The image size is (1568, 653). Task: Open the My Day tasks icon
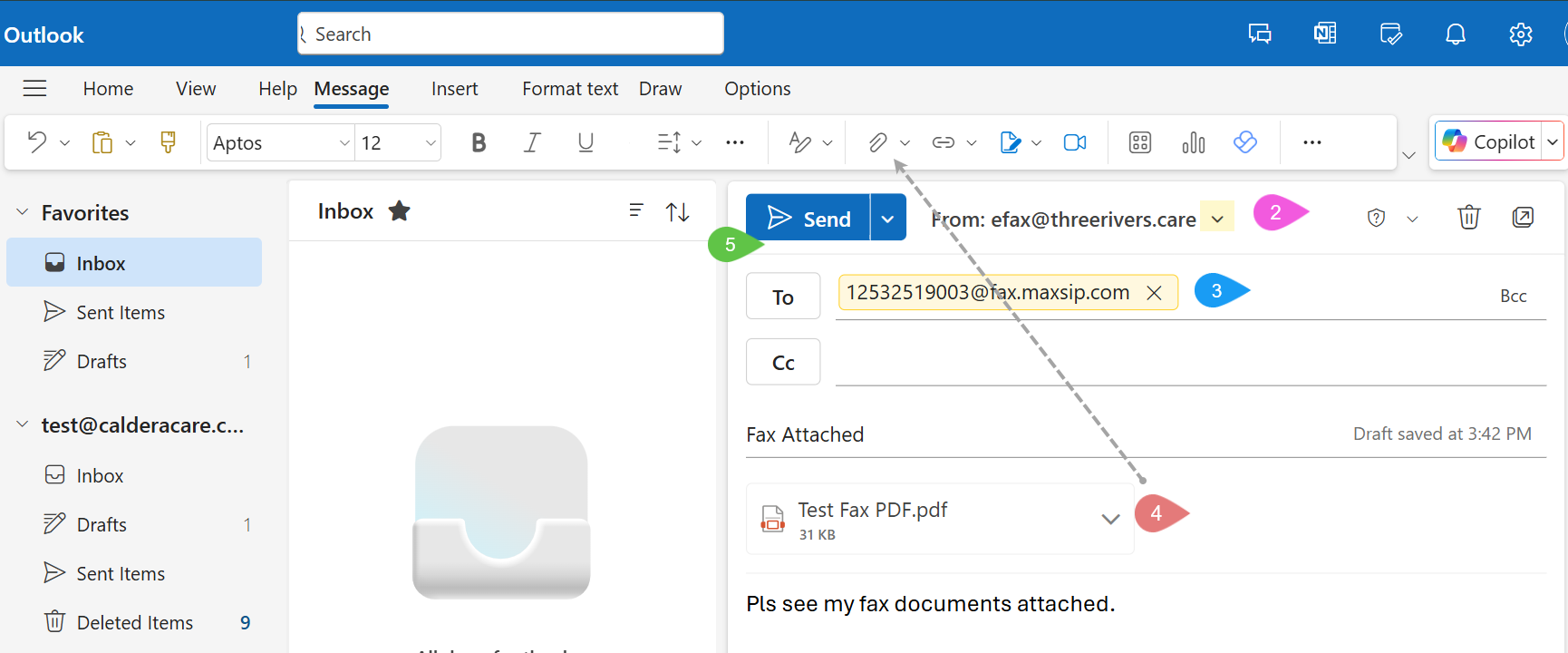pyautogui.click(x=1390, y=34)
